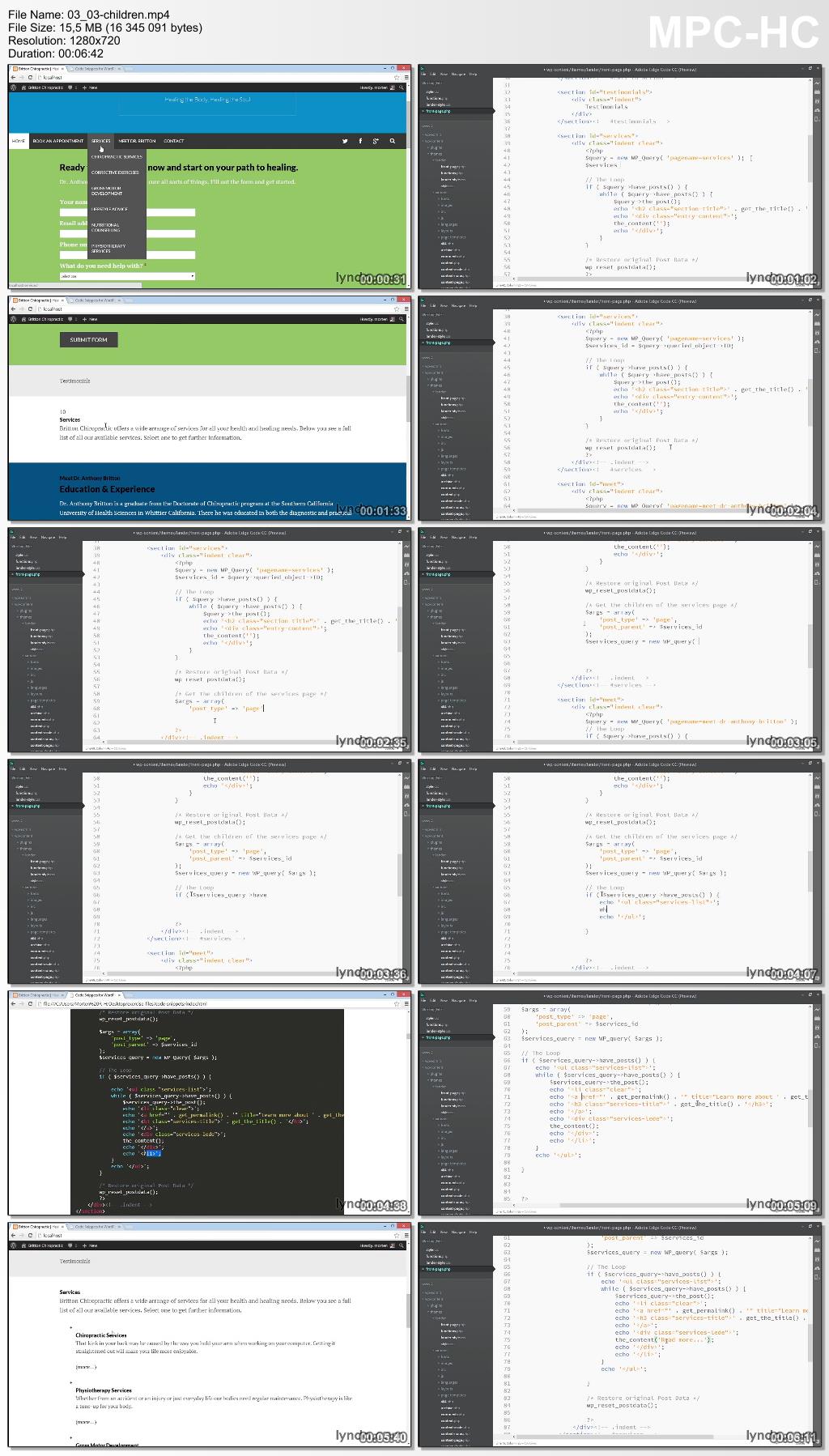Select the video frame thumbnail at 00:04:07
Image resolution: width=829 pixels, height=1456 pixels.
619,870
